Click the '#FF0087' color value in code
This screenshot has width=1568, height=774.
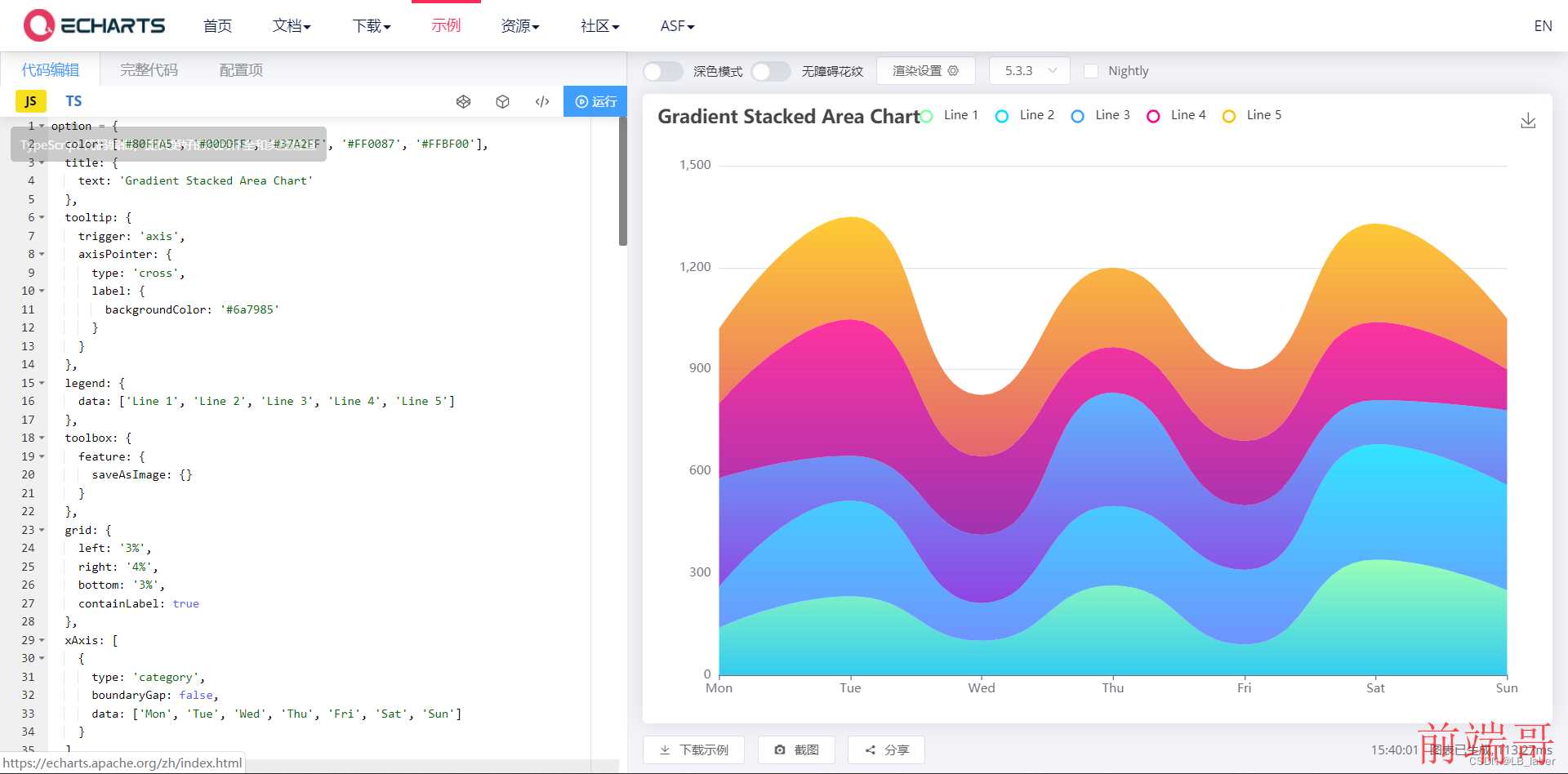(x=371, y=145)
